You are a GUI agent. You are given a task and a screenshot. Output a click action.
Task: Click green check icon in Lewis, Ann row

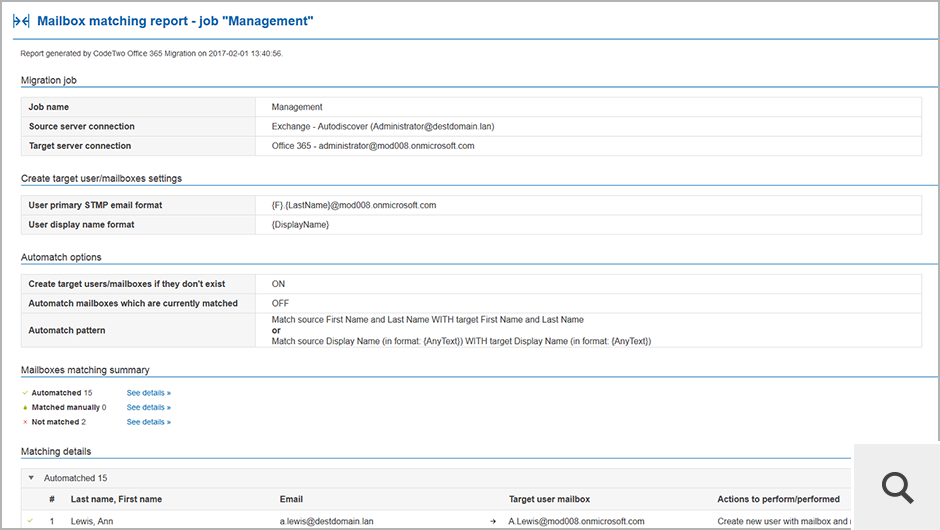pos(30,521)
